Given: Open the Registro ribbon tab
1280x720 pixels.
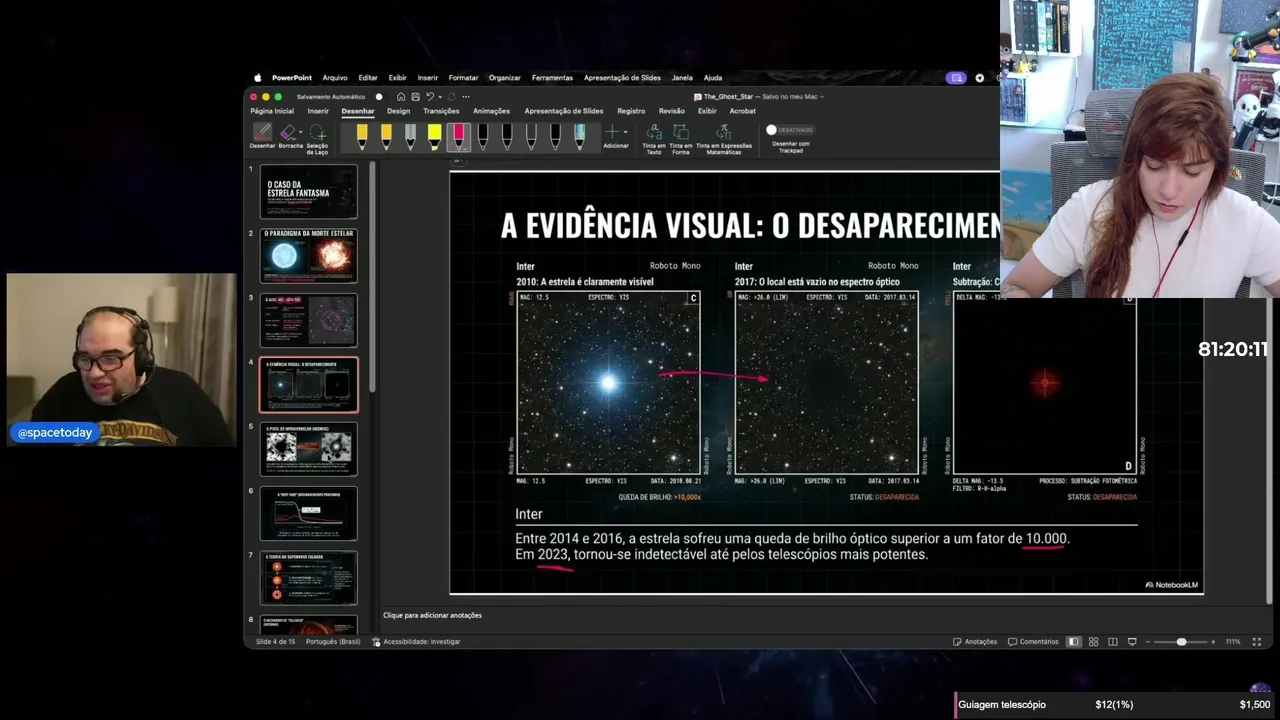Looking at the screenshot, I should [x=631, y=111].
